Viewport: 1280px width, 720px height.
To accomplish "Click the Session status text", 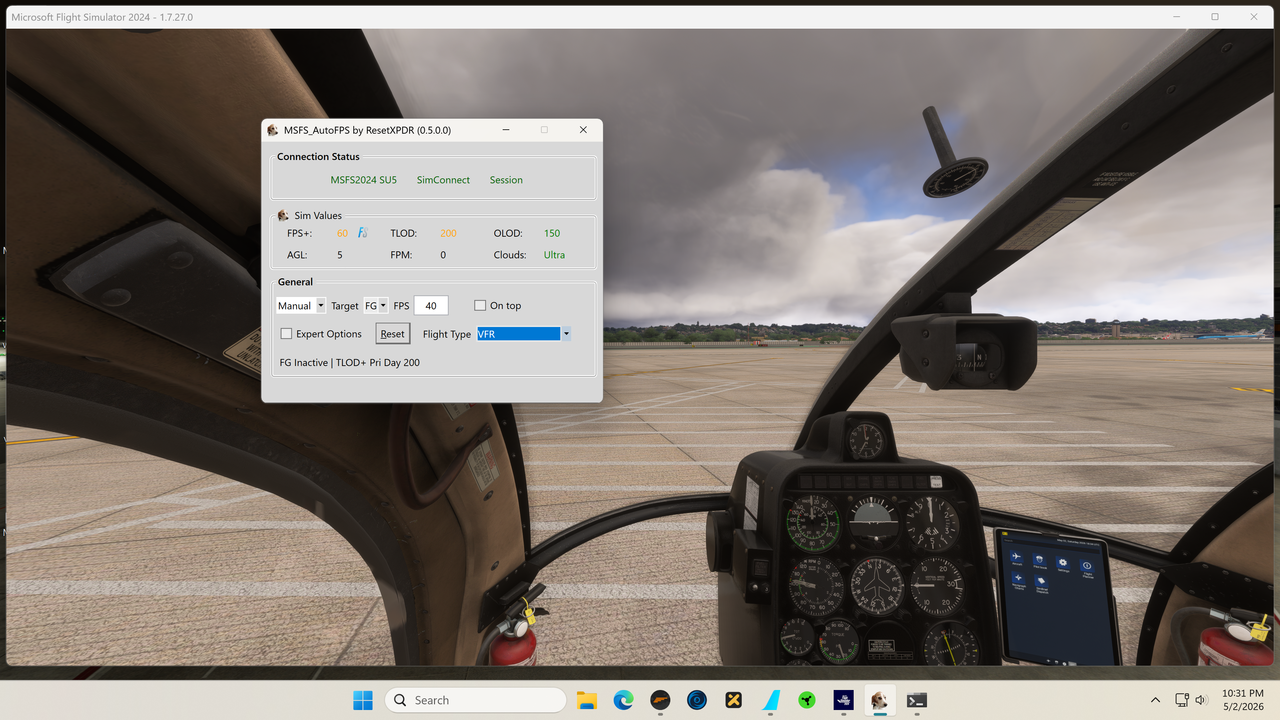I will (x=506, y=180).
